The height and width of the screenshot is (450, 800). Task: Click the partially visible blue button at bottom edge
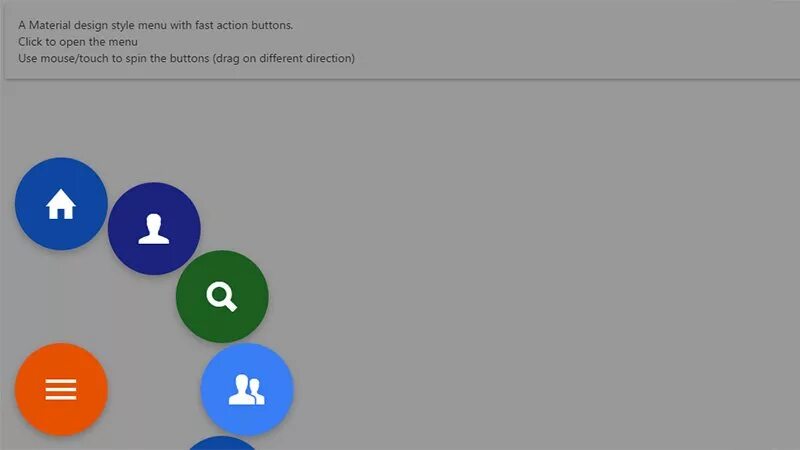tap(222, 443)
